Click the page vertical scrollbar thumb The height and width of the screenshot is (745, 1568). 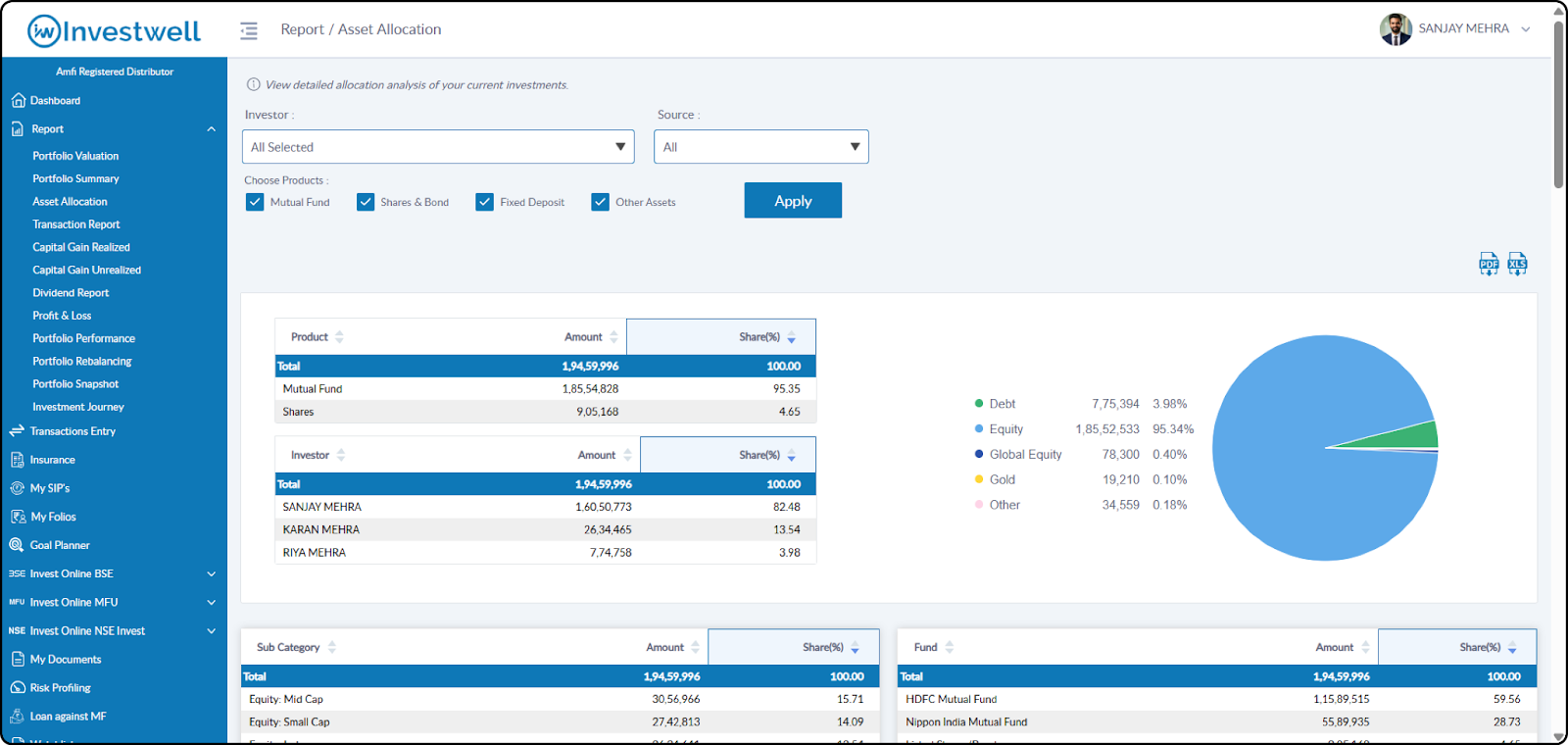coord(1559,103)
